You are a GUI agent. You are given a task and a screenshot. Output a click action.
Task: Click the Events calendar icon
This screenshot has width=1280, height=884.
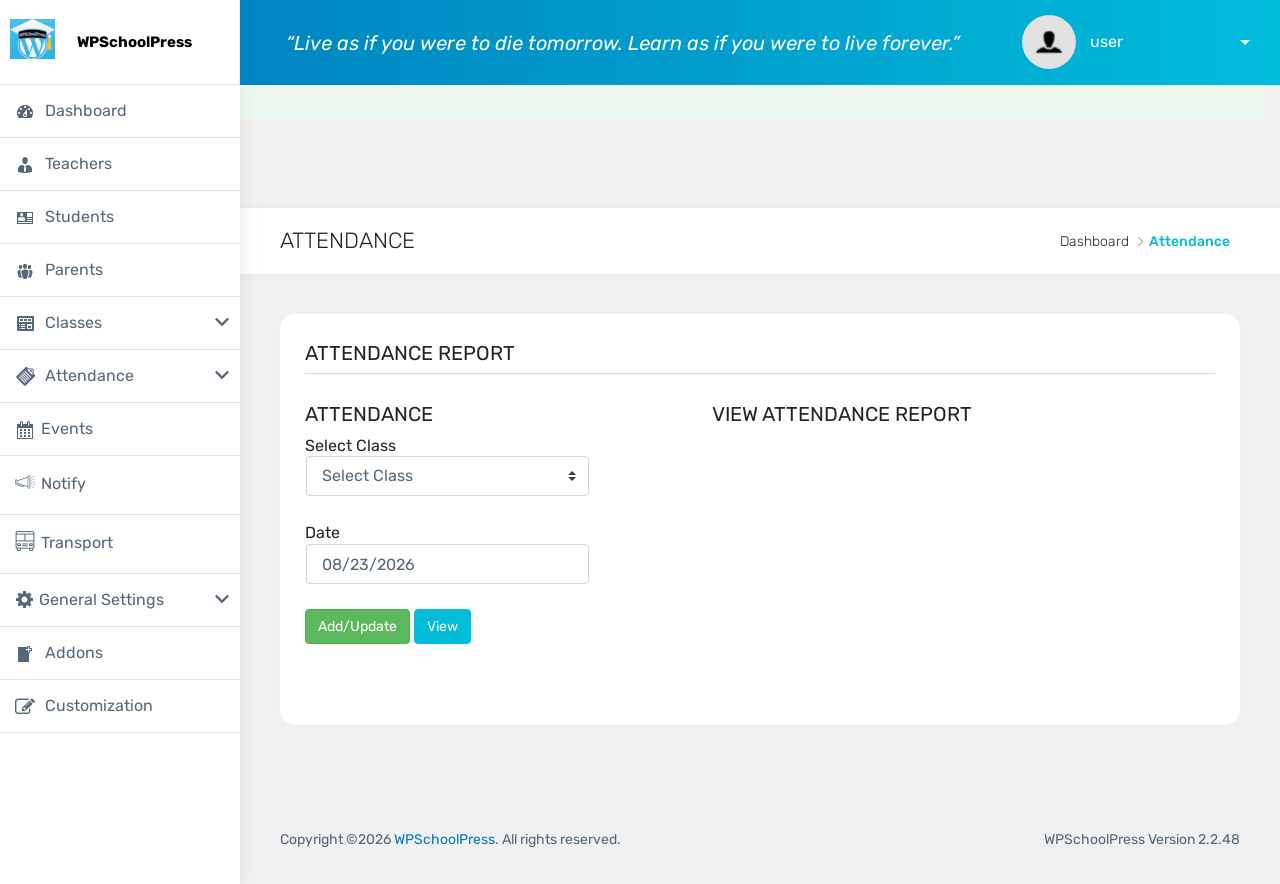coord(25,430)
